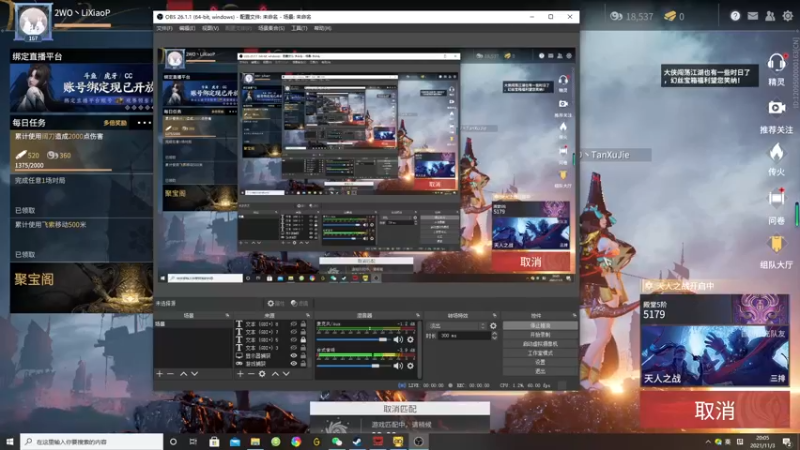Open the 传火 flame icon
Image resolution: width=800 pixels, height=450 pixels.
pyautogui.click(x=776, y=153)
